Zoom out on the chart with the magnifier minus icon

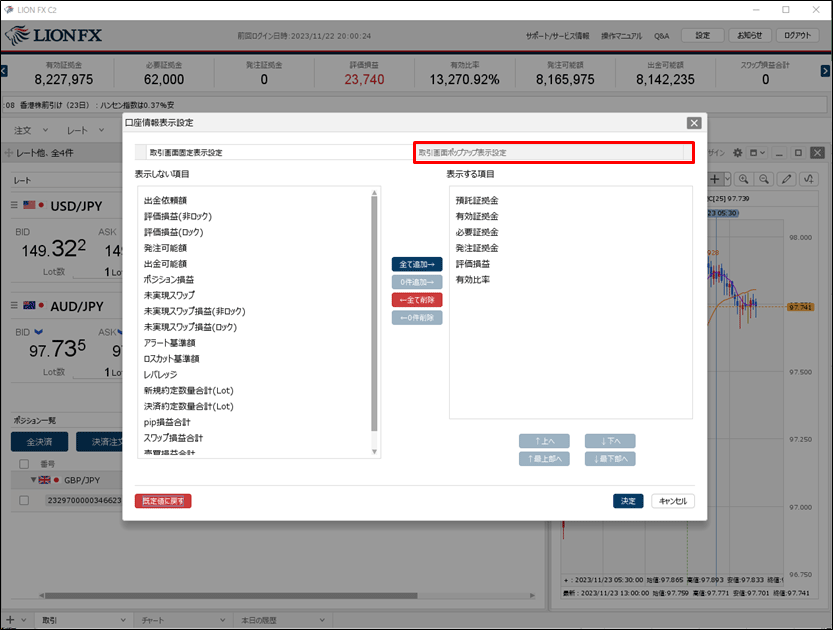pyautogui.click(x=764, y=179)
